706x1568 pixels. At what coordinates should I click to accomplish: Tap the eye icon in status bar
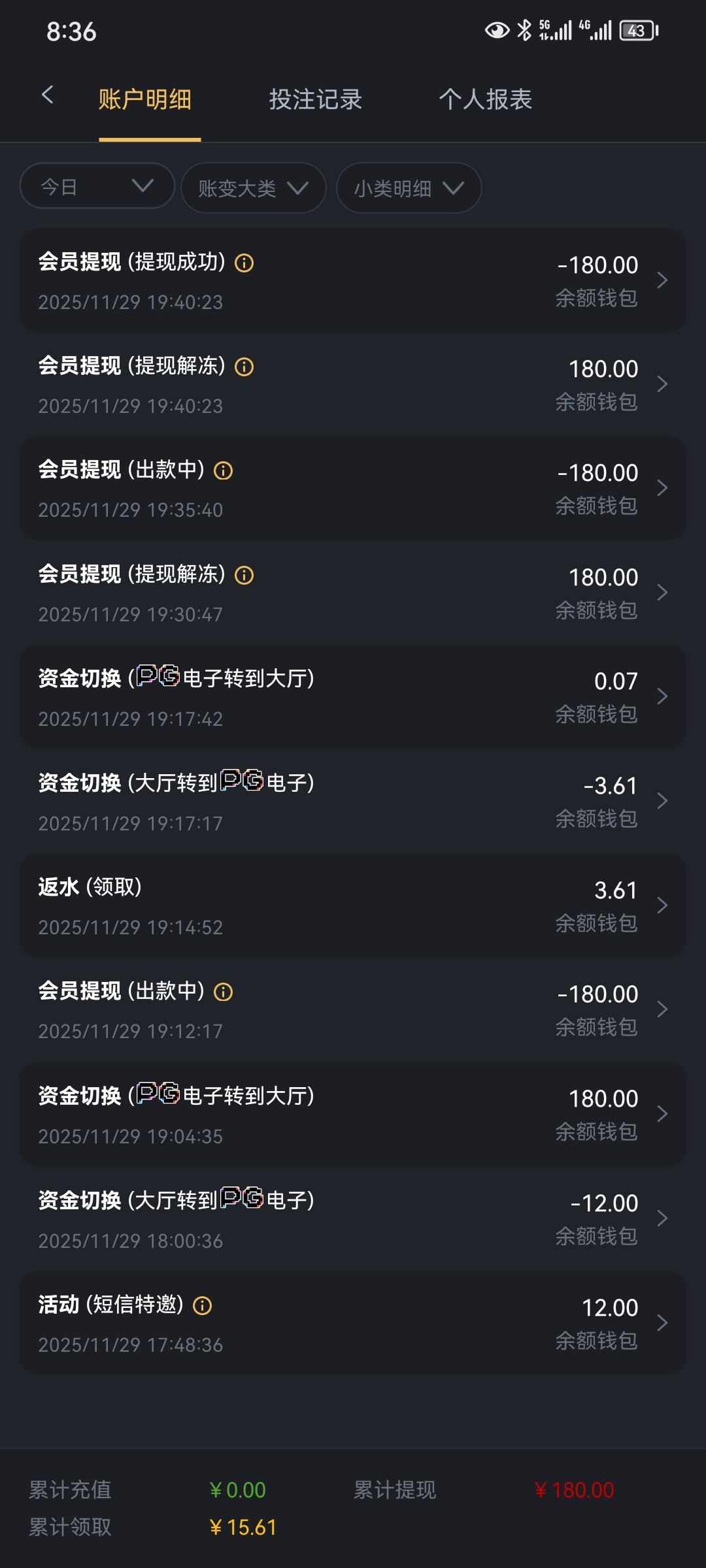coord(497,30)
